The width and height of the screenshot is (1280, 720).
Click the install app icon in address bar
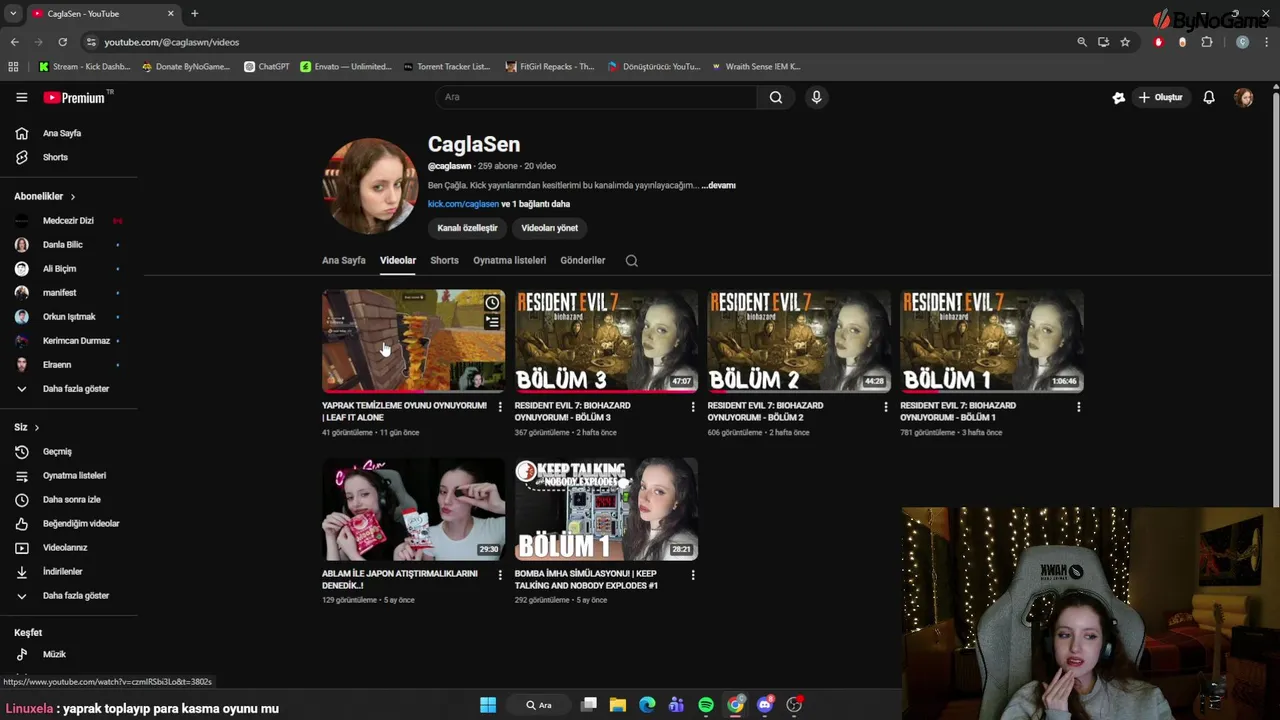(1103, 42)
